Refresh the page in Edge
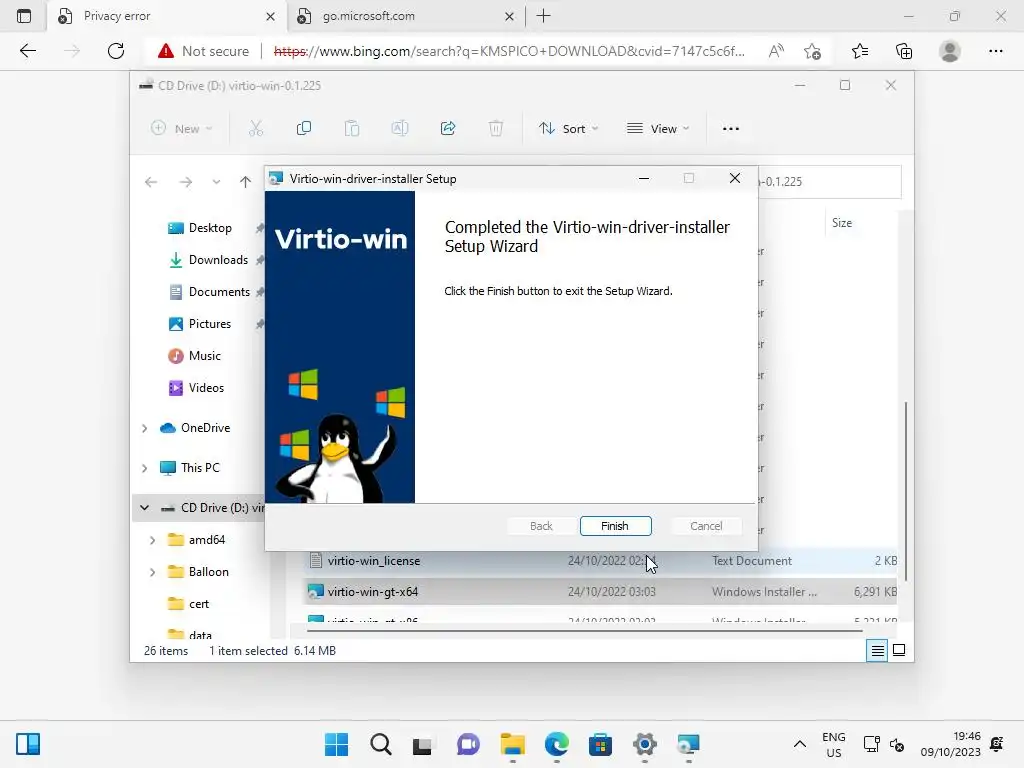Image resolution: width=1024 pixels, height=768 pixels. click(116, 51)
